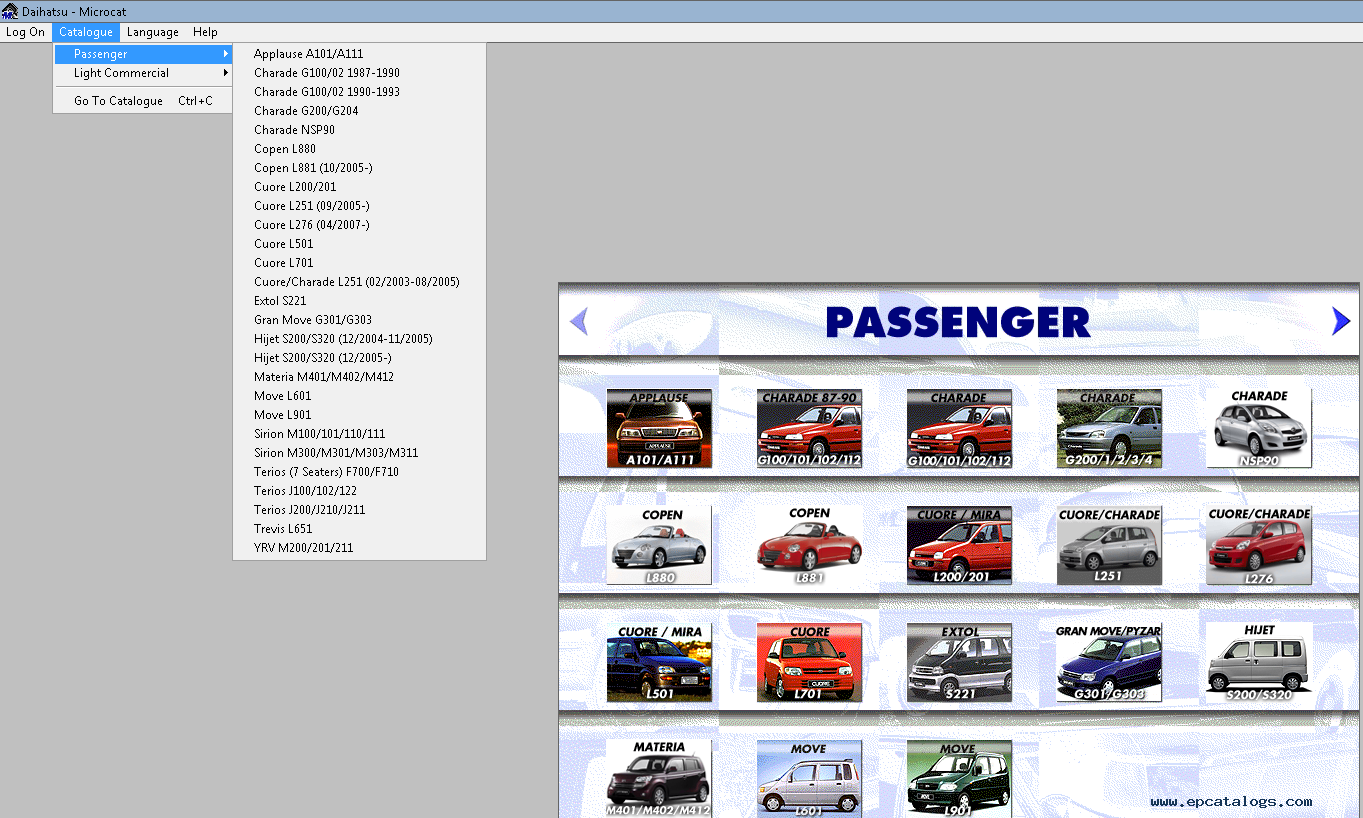This screenshot has height=818, width=1363.
Task: Open the Cuore / Mira L200/201 thumbnail
Action: click(x=959, y=545)
